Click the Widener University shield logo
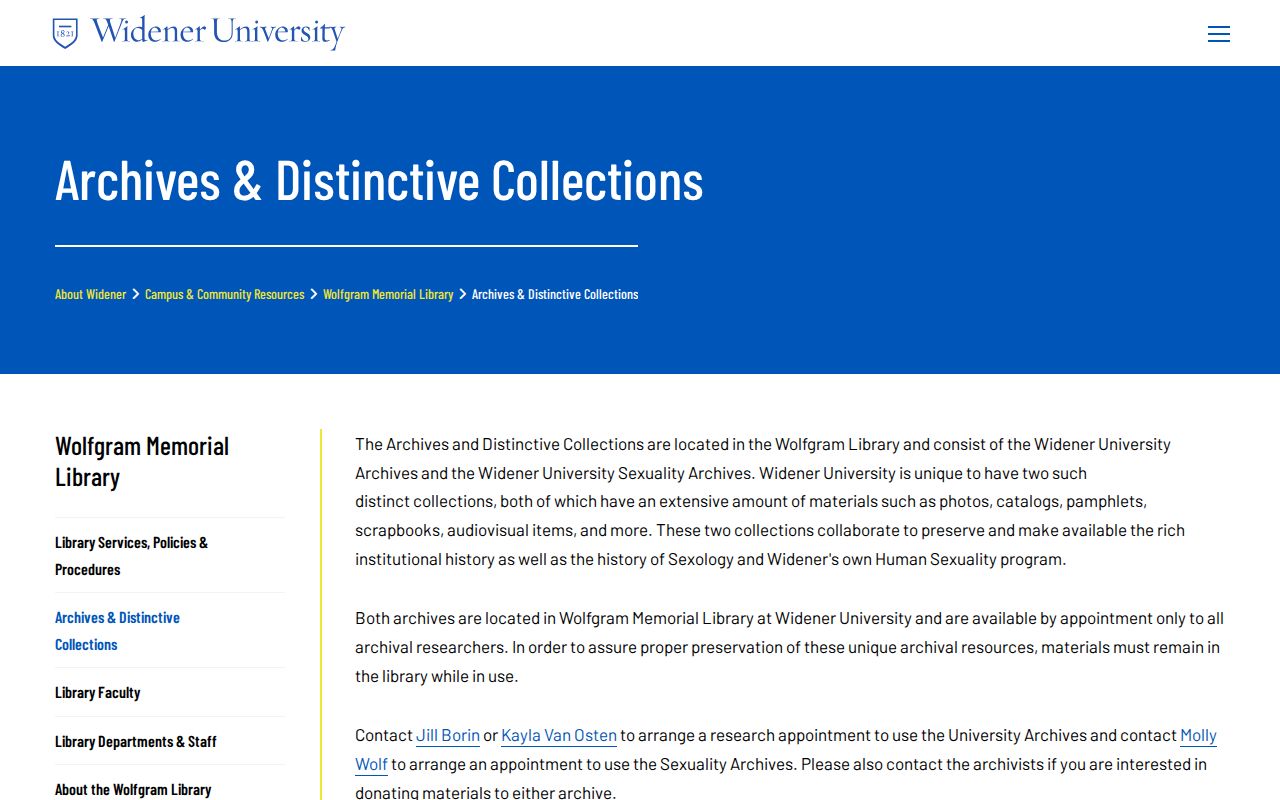Image resolution: width=1280 pixels, height=800 pixels. pyautogui.click(x=65, y=33)
